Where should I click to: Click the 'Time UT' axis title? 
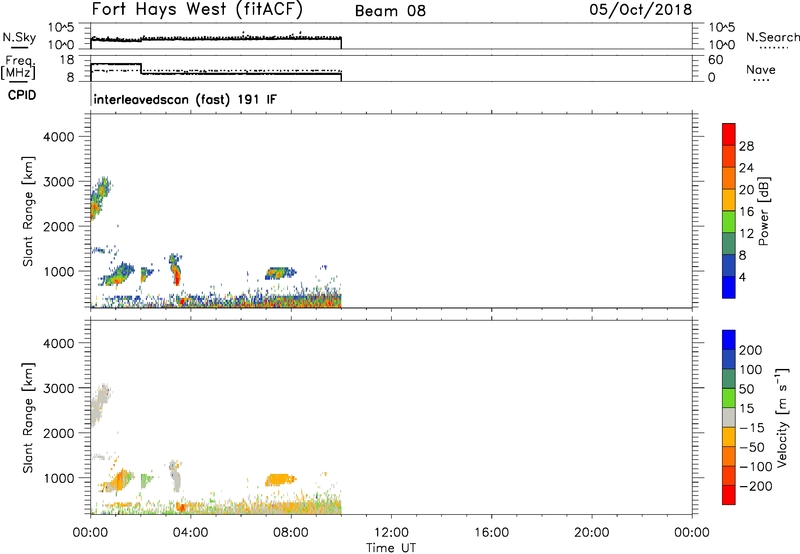(391, 548)
